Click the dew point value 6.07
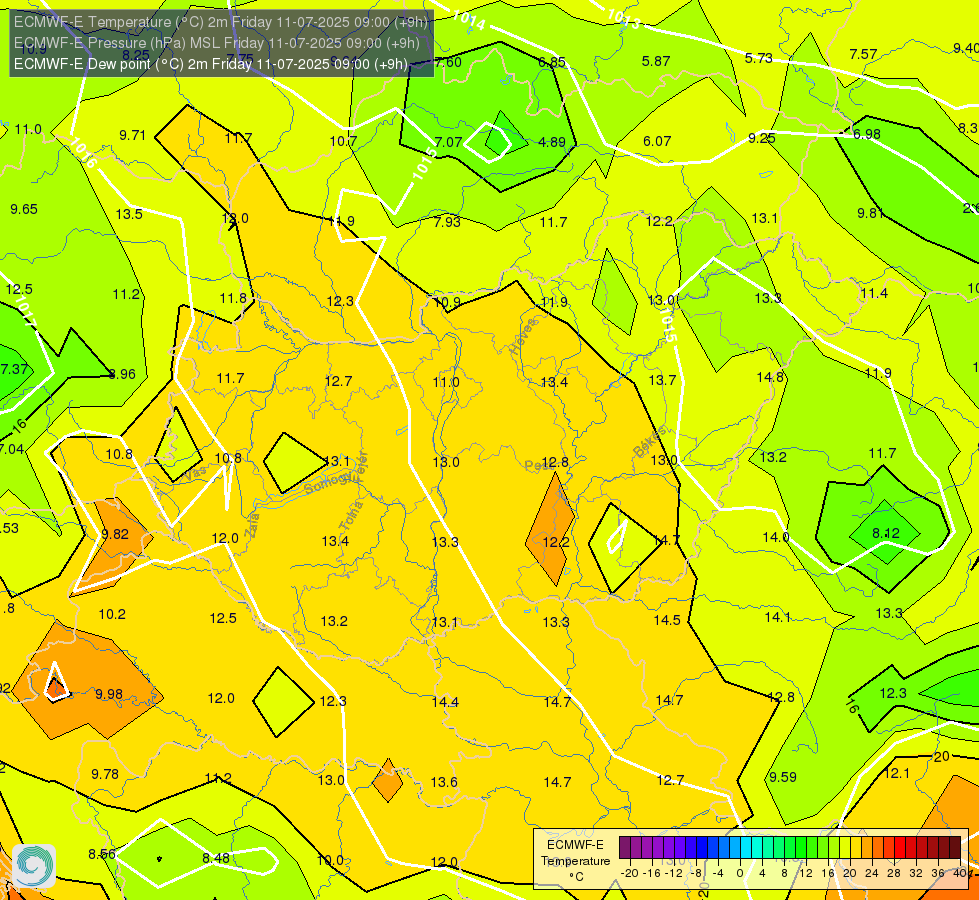The width and height of the screenshot is (979, 900). coord(657,142)
